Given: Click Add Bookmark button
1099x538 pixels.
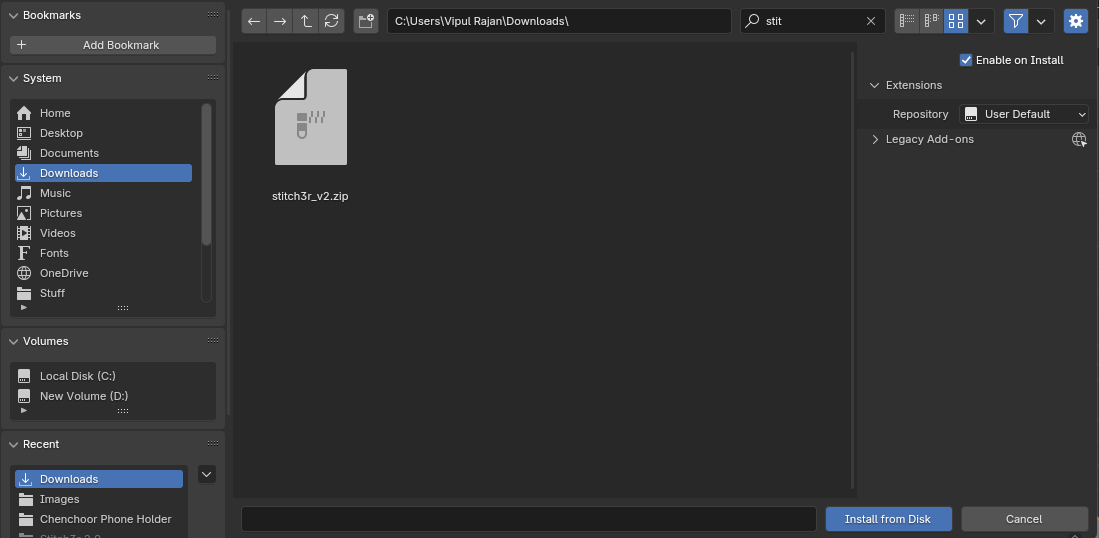Looking at the screenshot, I should (113, 45).
